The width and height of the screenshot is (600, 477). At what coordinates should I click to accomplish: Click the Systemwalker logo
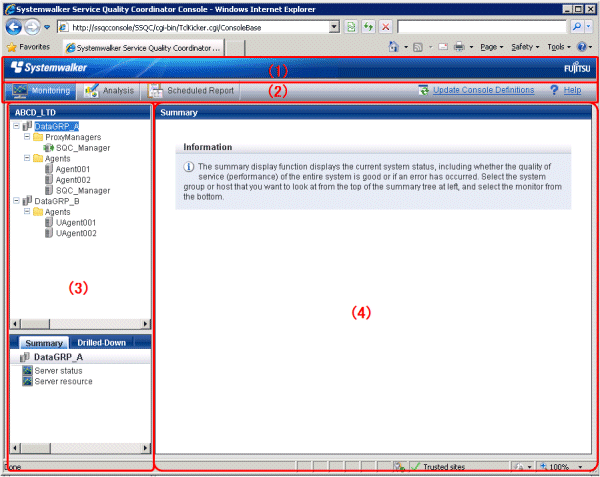point(49,67)
